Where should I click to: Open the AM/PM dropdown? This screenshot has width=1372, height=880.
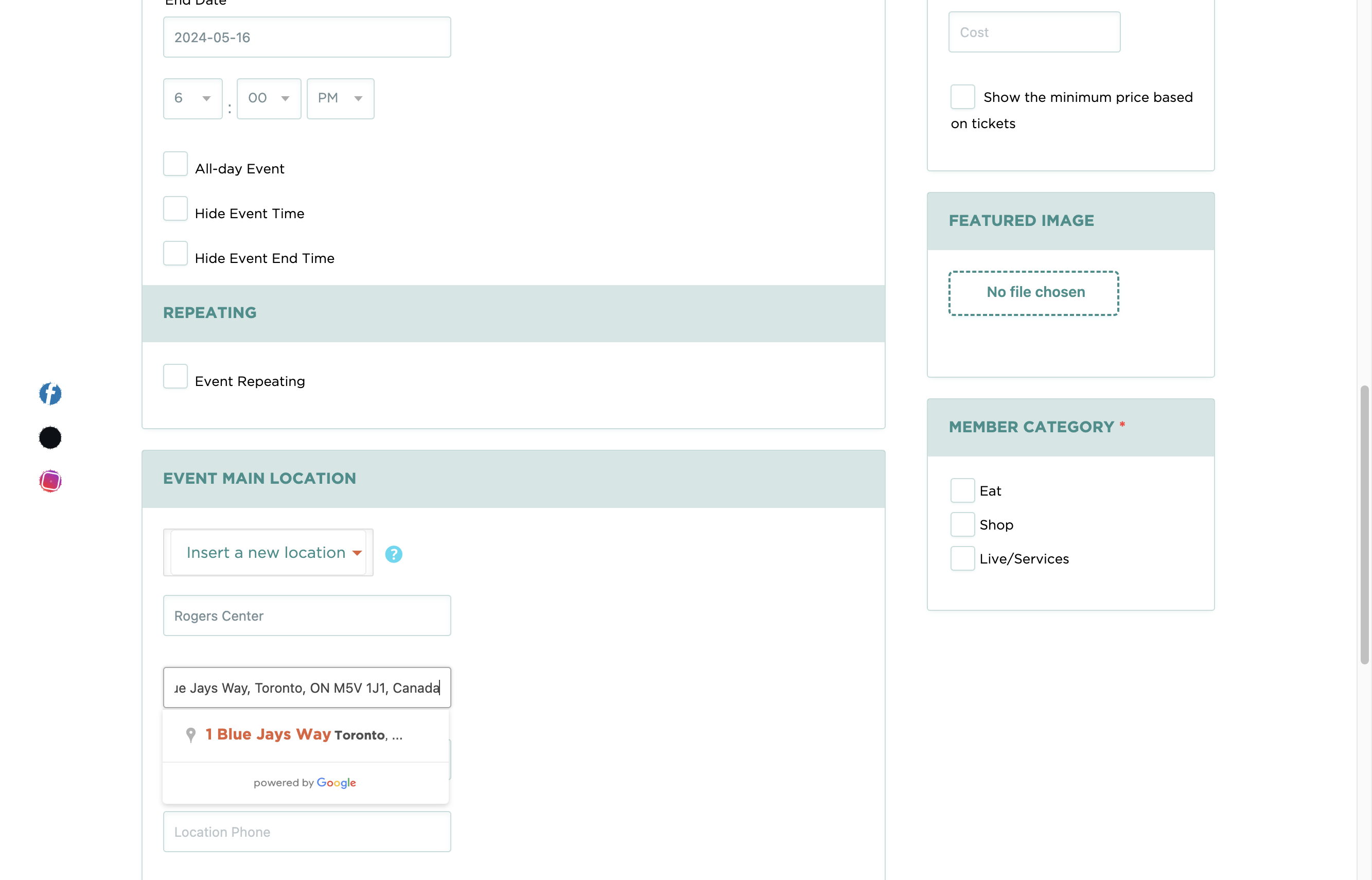pyautogui.click(x=341, y=99)
